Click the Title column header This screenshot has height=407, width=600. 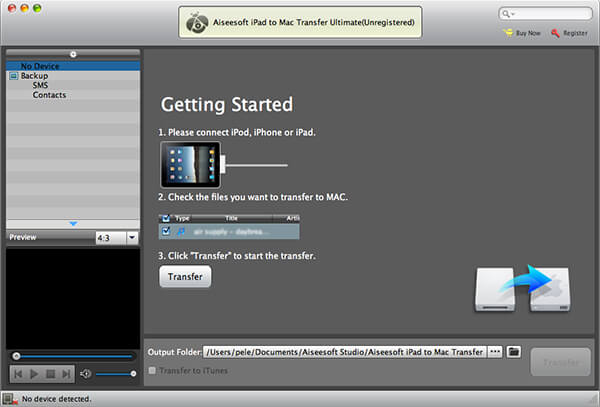pos(232,218)
